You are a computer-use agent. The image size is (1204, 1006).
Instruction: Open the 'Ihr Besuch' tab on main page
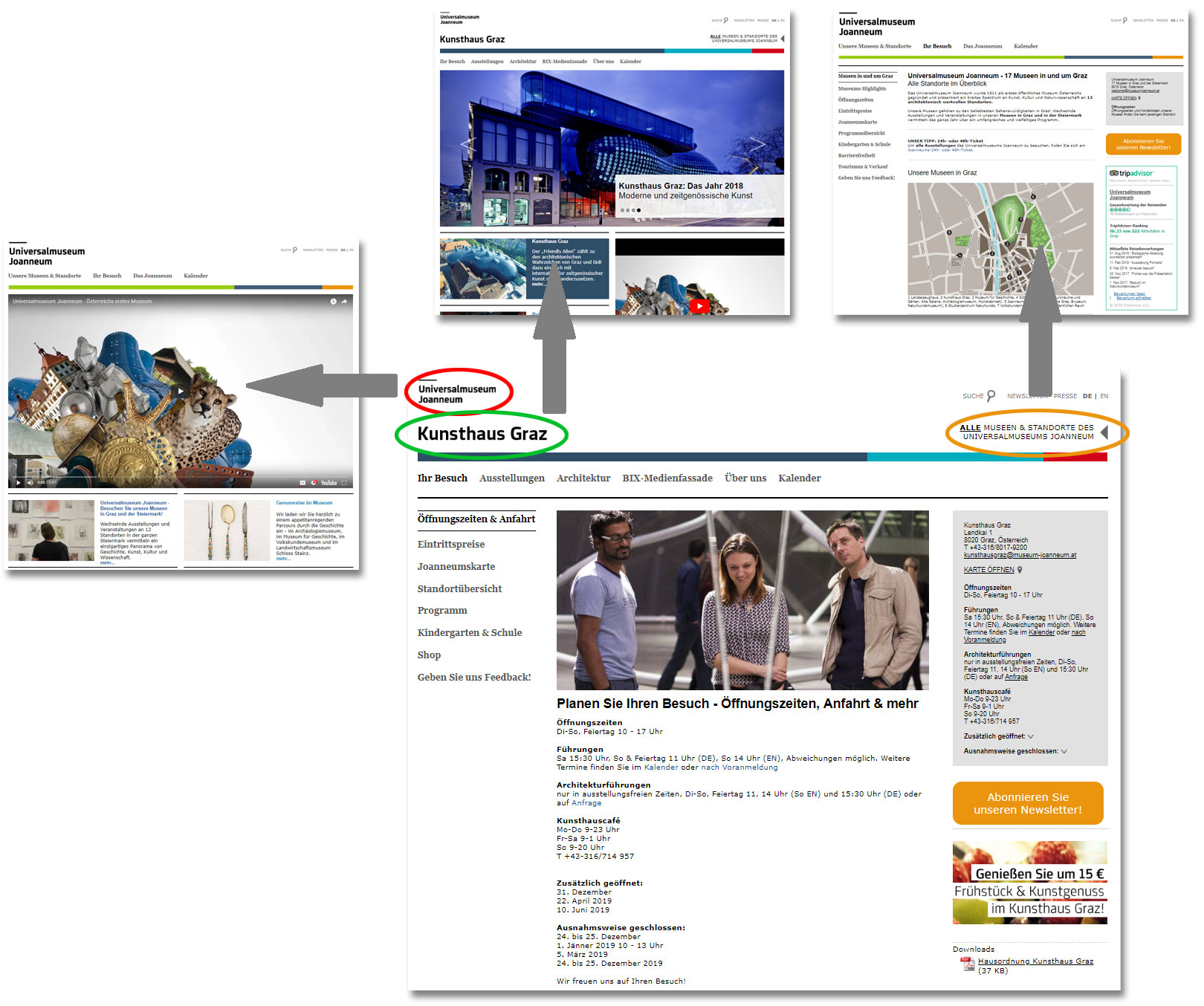[x=442, y=478]
